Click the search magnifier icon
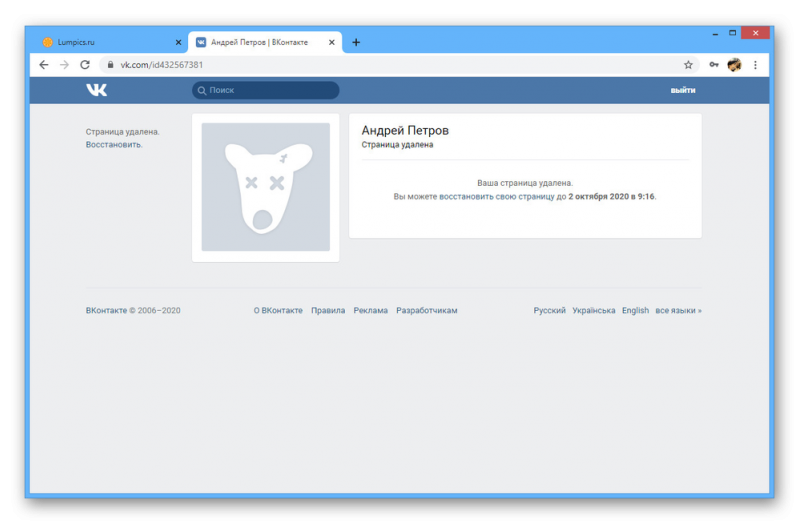800x524 pixels. tap(202, 90)
